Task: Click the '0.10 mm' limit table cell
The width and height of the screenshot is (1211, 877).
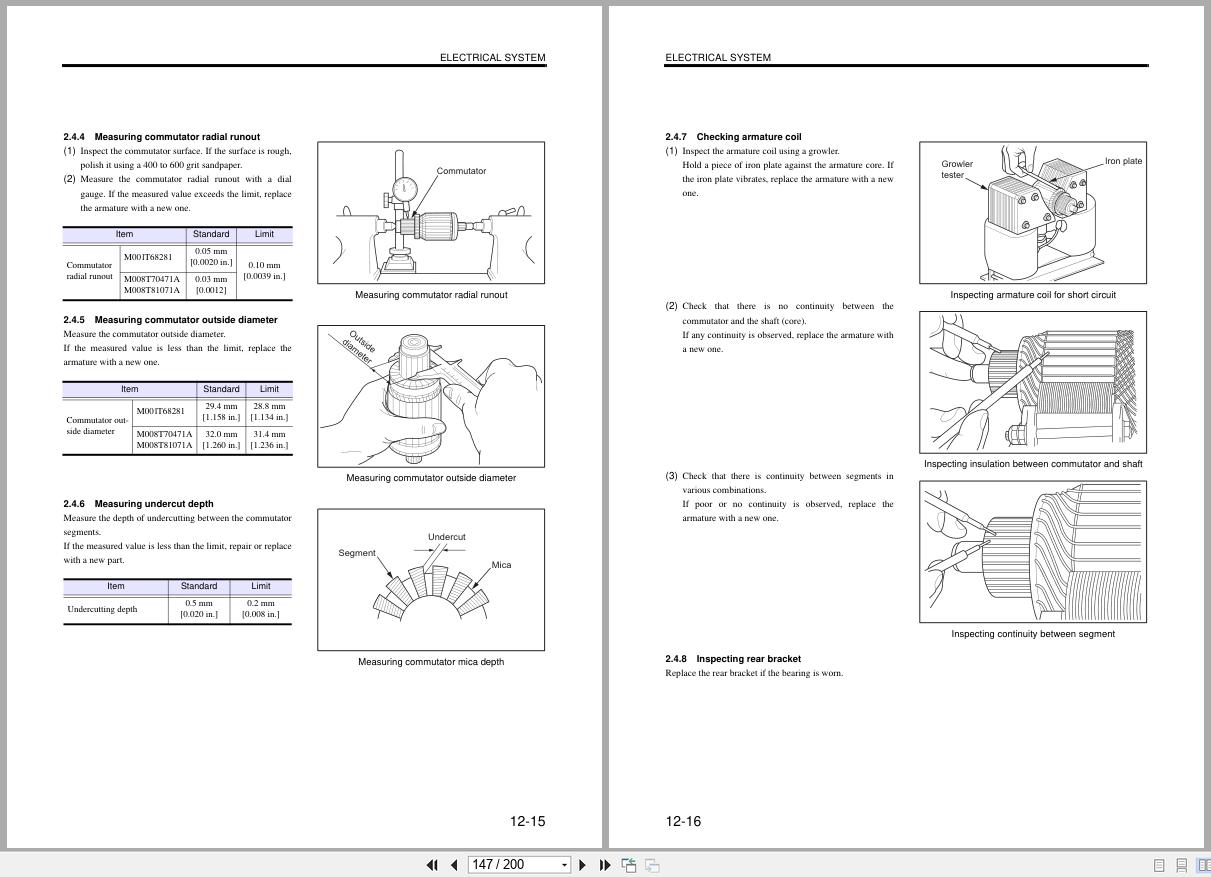Action: [265, 271]
